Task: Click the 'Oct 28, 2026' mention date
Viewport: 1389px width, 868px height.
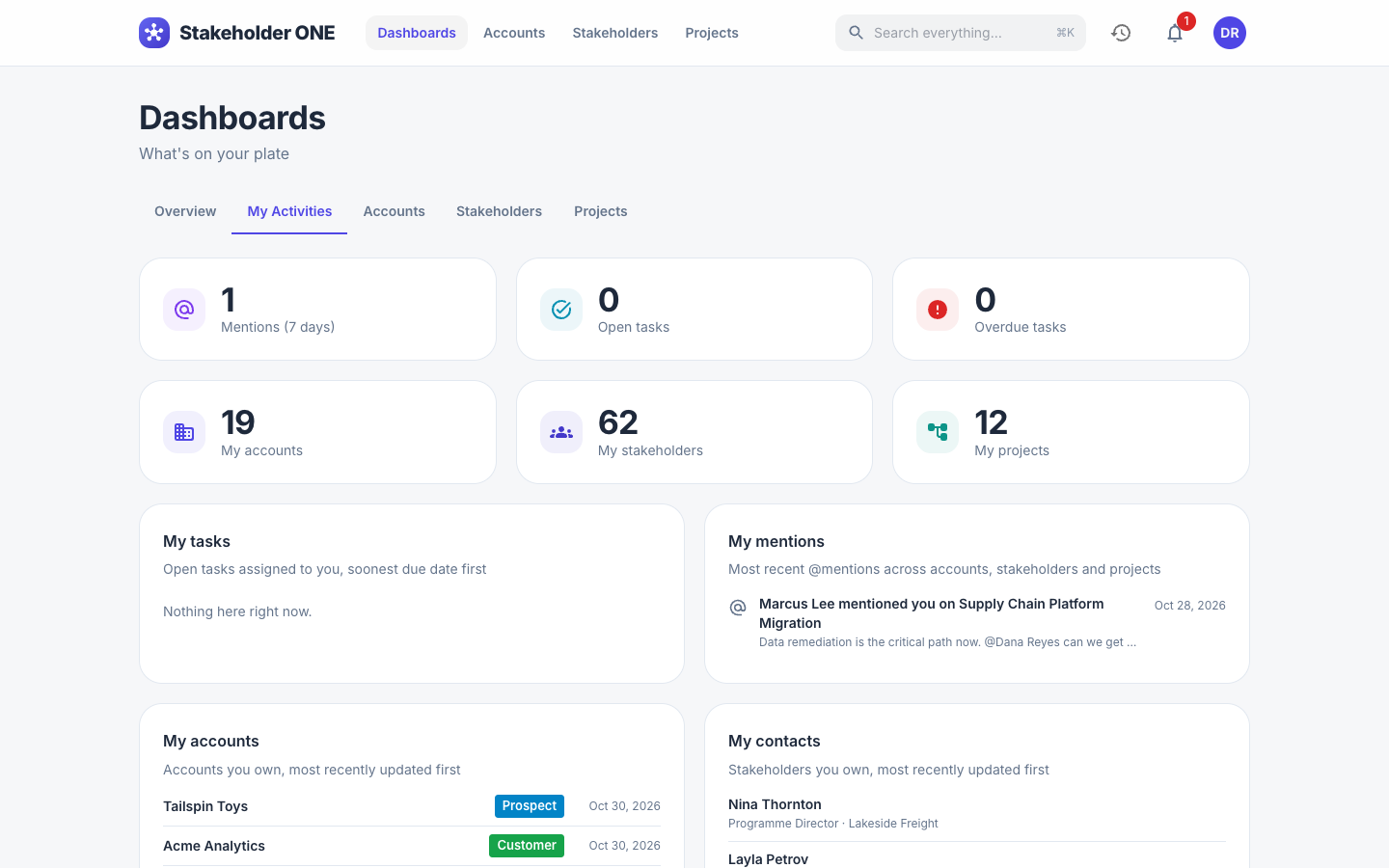Action: click(1190, 606)
